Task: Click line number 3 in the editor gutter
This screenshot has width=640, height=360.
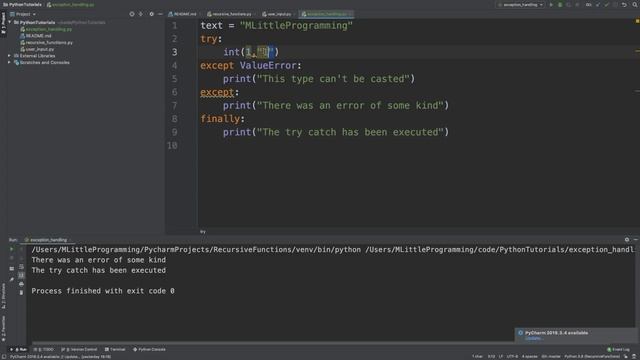Action: 174,52
